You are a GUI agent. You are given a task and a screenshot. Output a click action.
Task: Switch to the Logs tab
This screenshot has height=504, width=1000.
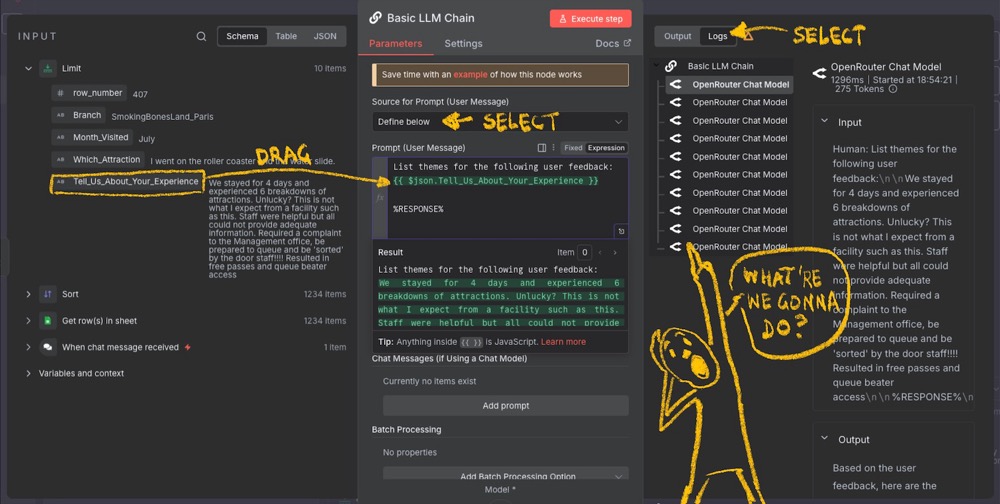[717, 36]
